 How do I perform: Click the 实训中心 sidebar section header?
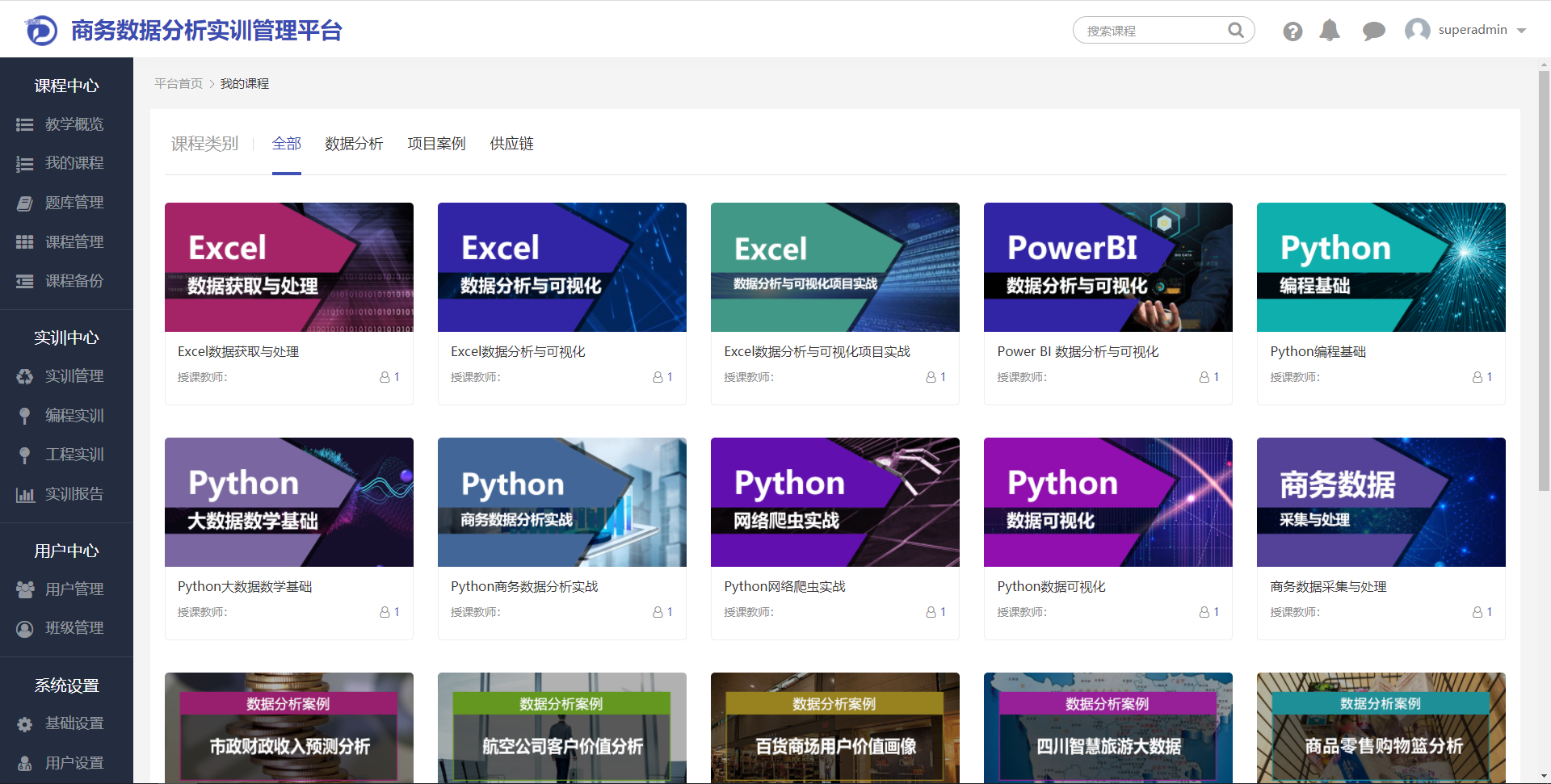tap(66, 337)
